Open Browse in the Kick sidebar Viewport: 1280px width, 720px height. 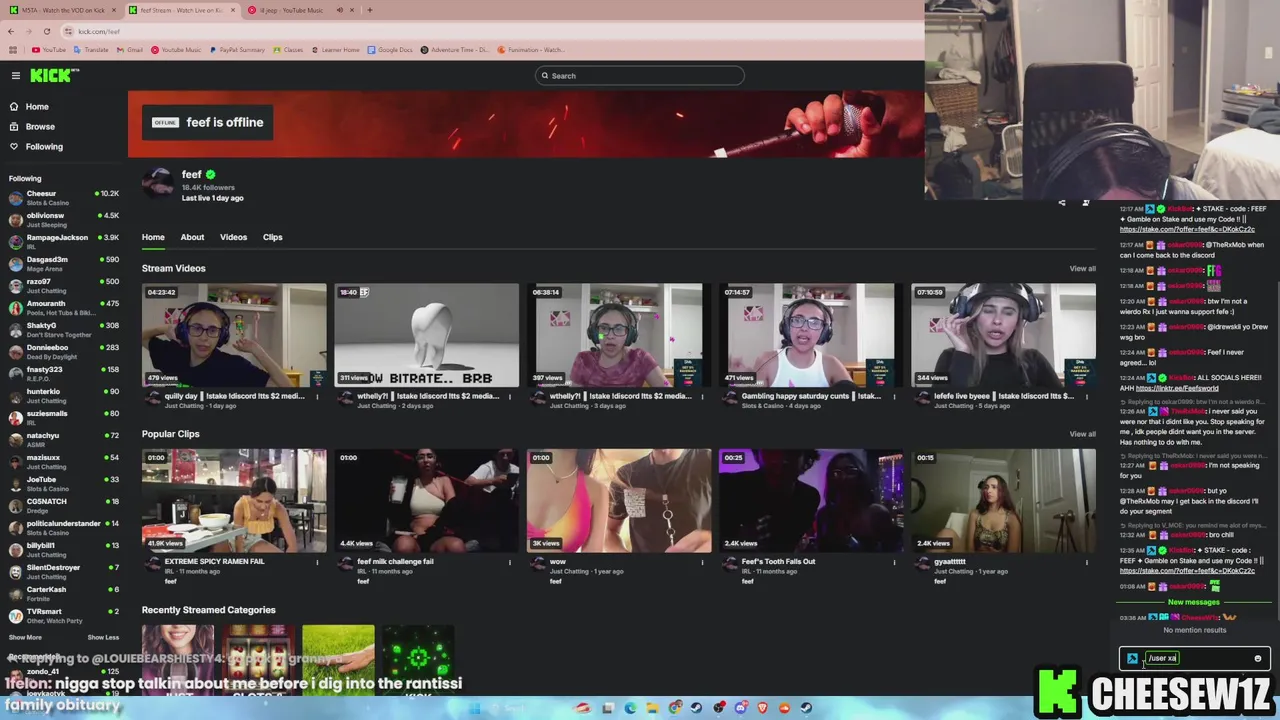(40, 126)
